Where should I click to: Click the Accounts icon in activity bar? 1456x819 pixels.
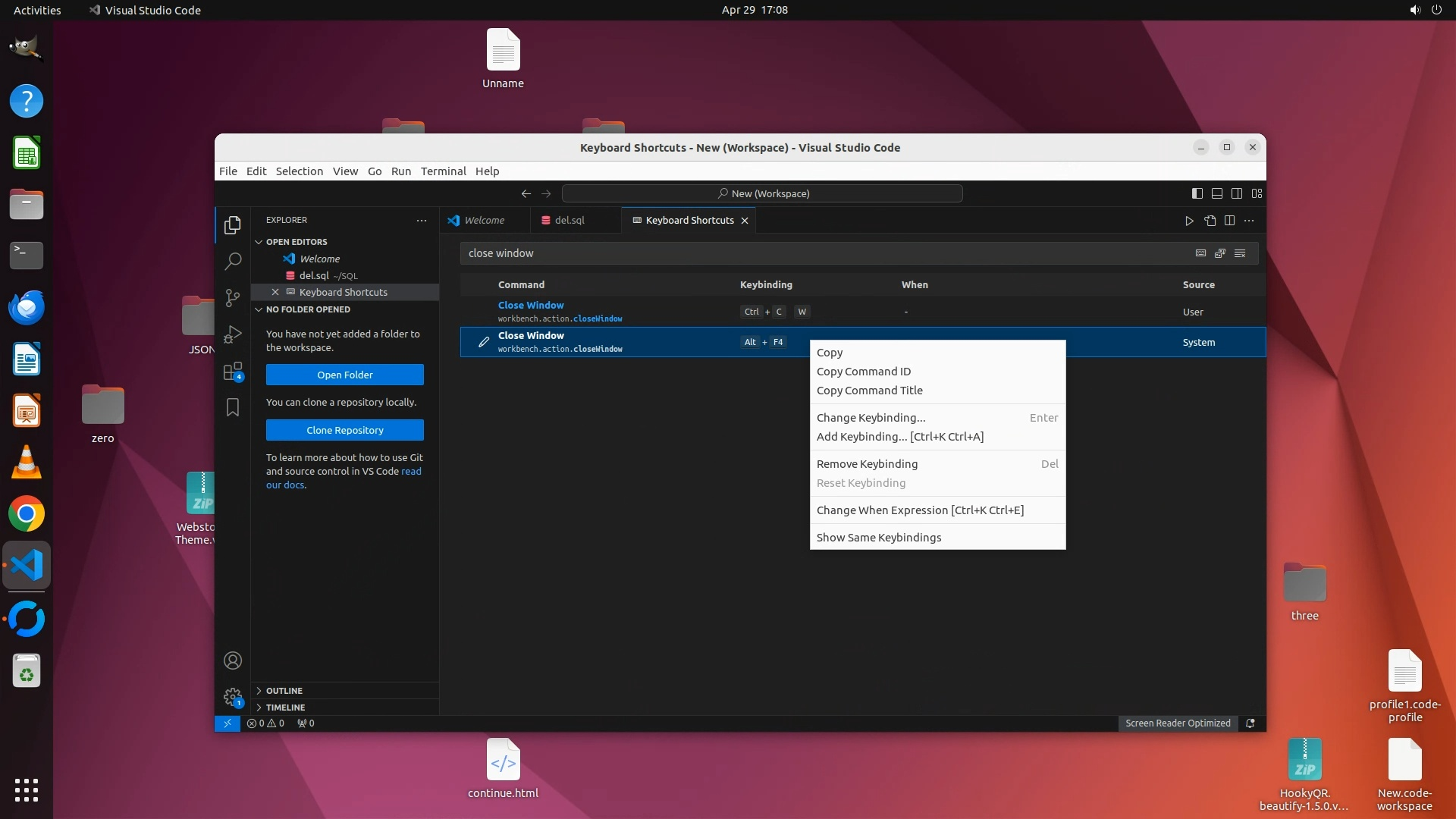click(233, 661)
